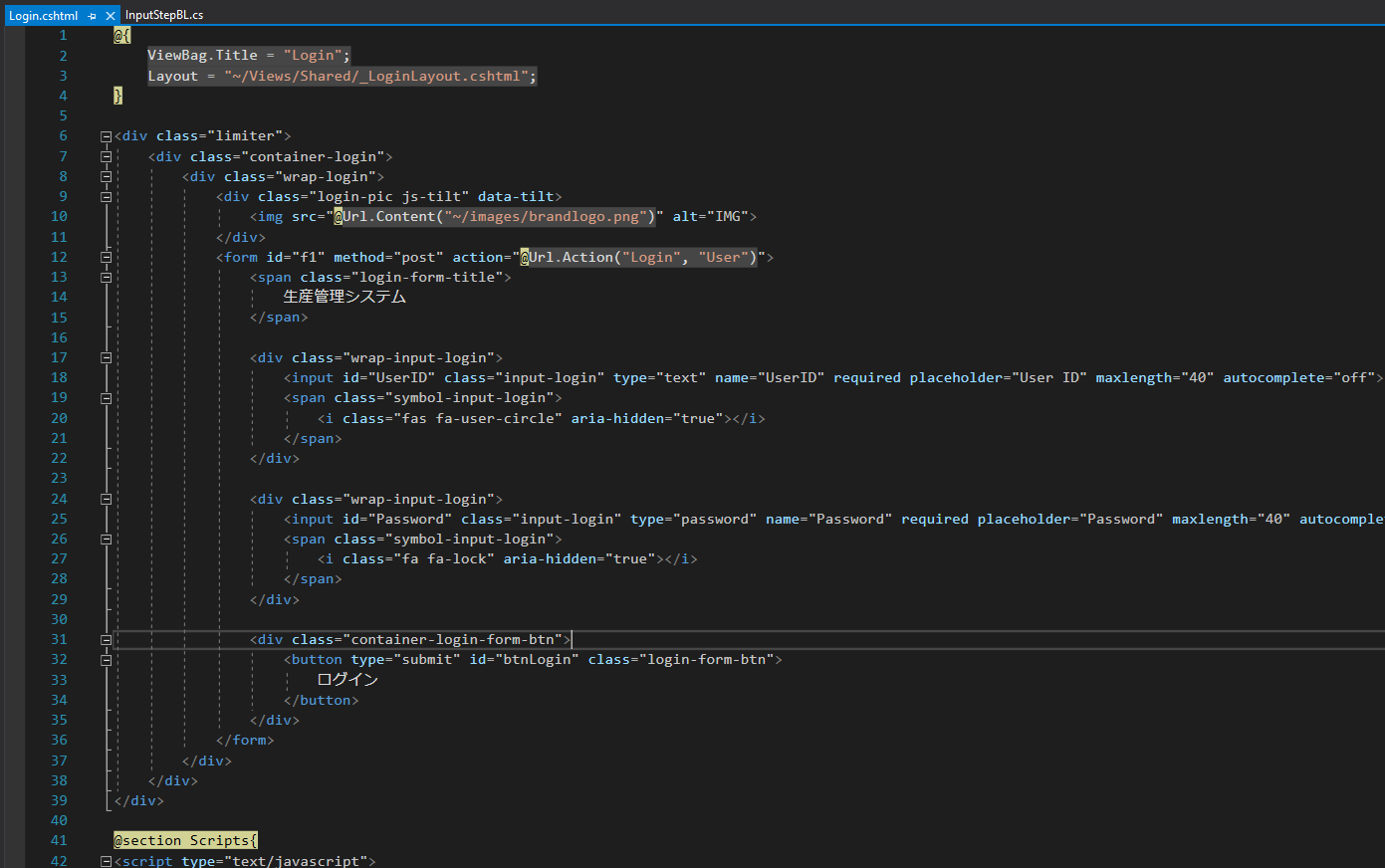Collapse the container-login div block
This screenshot has width=1385, height=868.
pyautogui.click(x=106, y=156)
